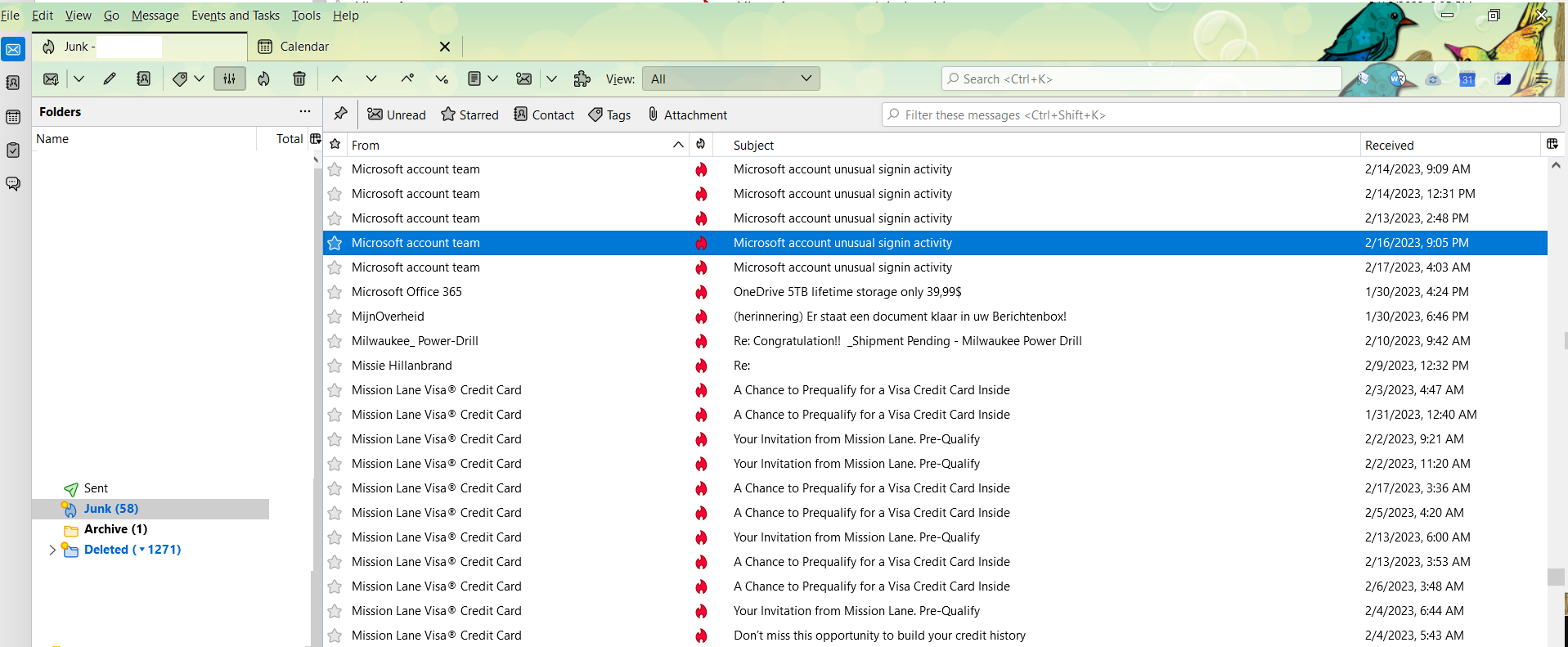Open the Edit menu
The height and width of the screenshot is (647, 1568).
tap(43, 15)
